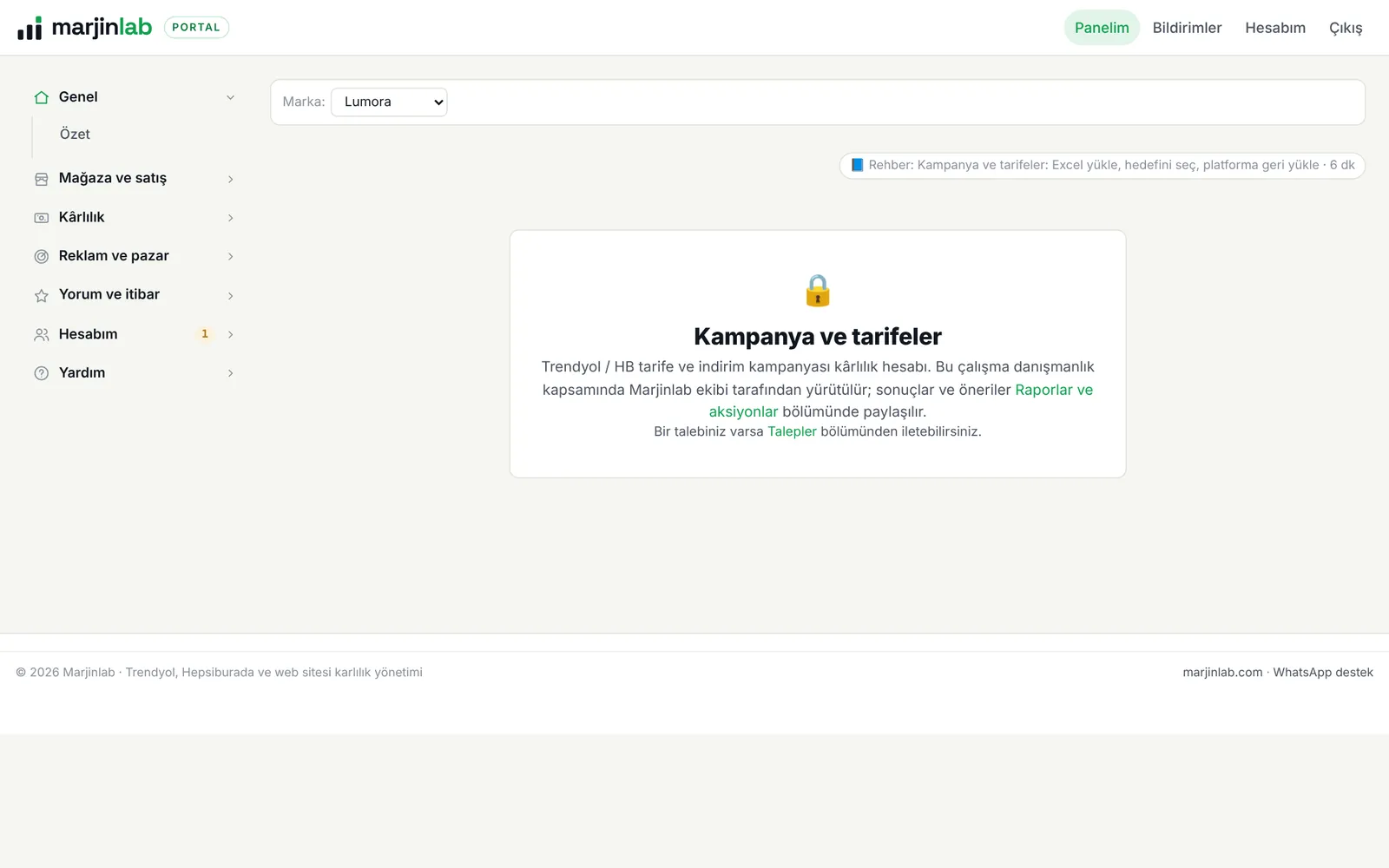Screen dimensions: 1389x868
Task: Open WhatsApp destek in the footer
Action: pos(1323,673)
